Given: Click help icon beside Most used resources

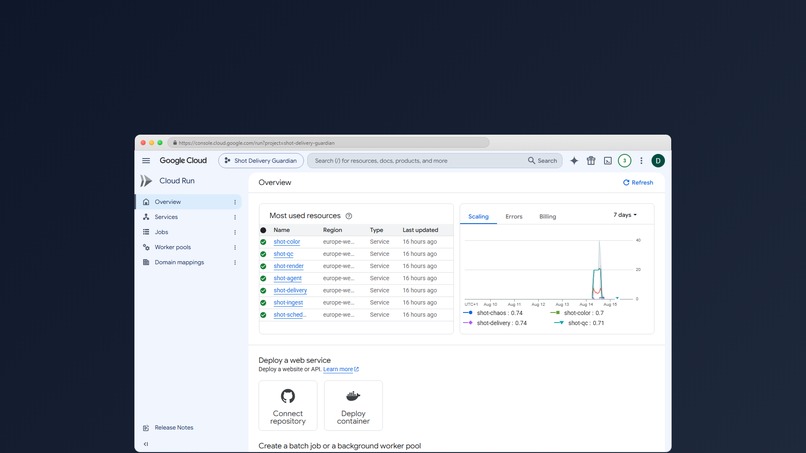Looking at the screenshot, I should coord(349,216).
